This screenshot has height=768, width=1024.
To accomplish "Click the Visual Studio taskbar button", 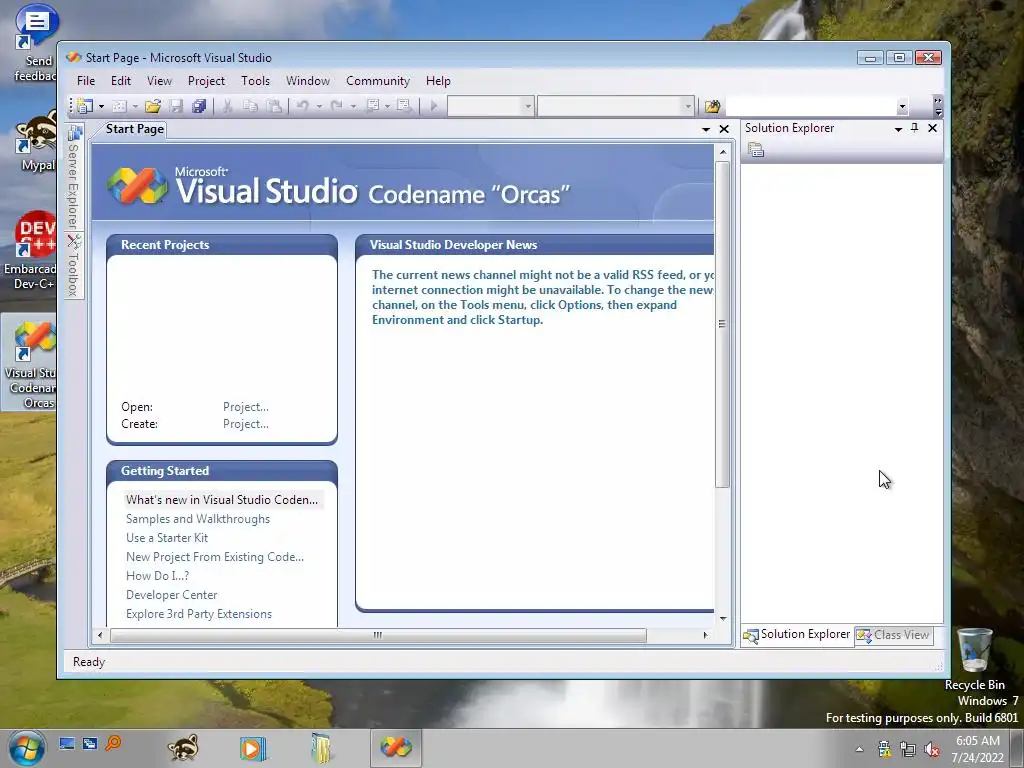I will 396,748.
